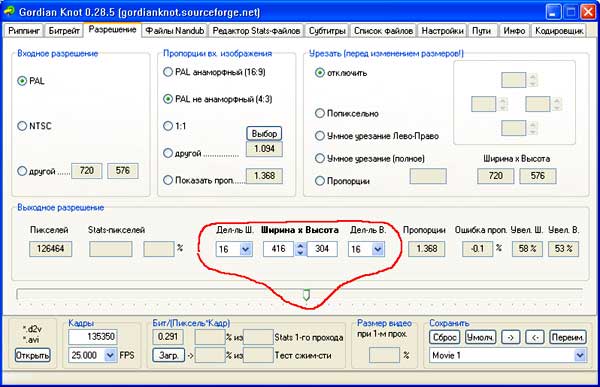Click the Открыть button
Viewport: 600px width, 387px height.
[x=33, y=356]
